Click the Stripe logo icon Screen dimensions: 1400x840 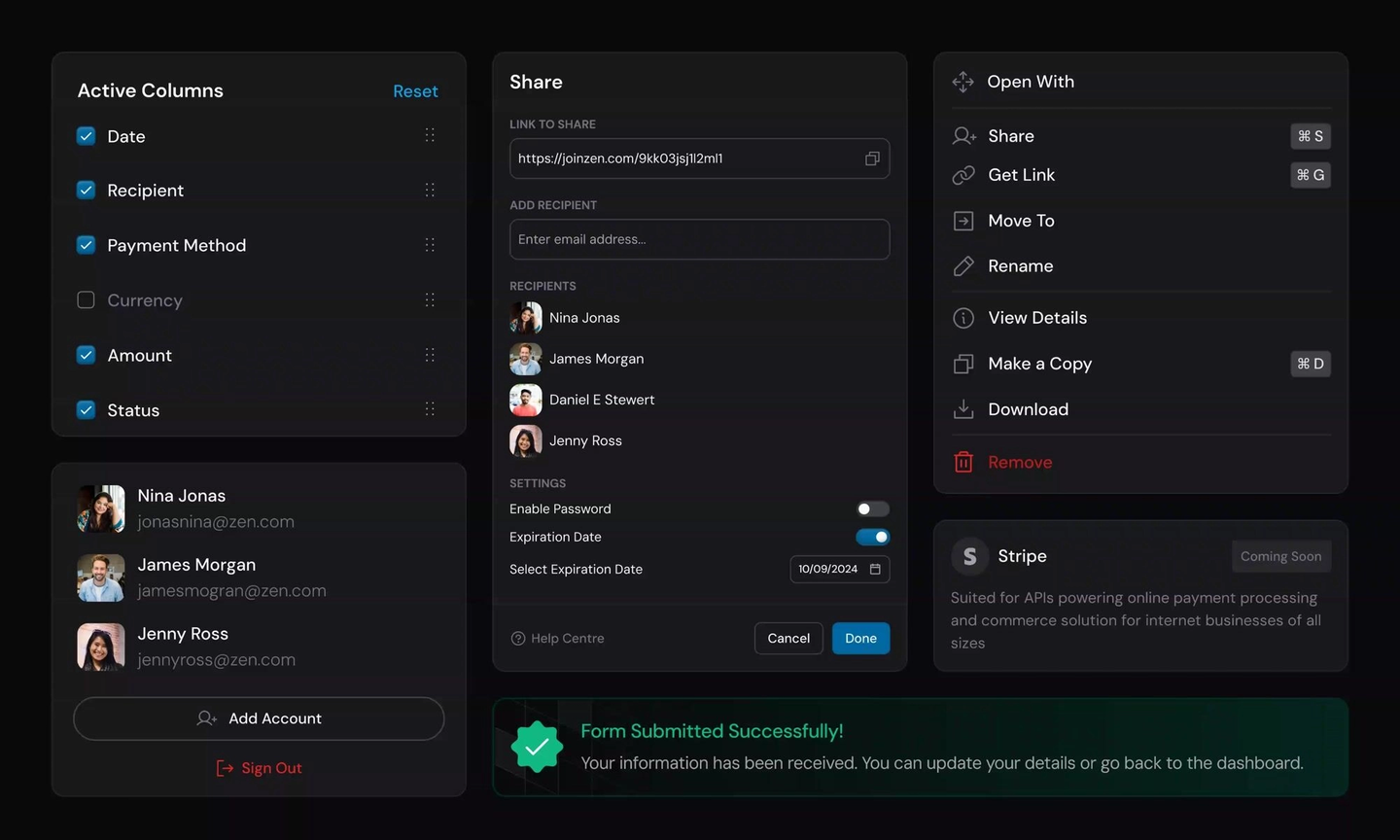pos(969,556)
